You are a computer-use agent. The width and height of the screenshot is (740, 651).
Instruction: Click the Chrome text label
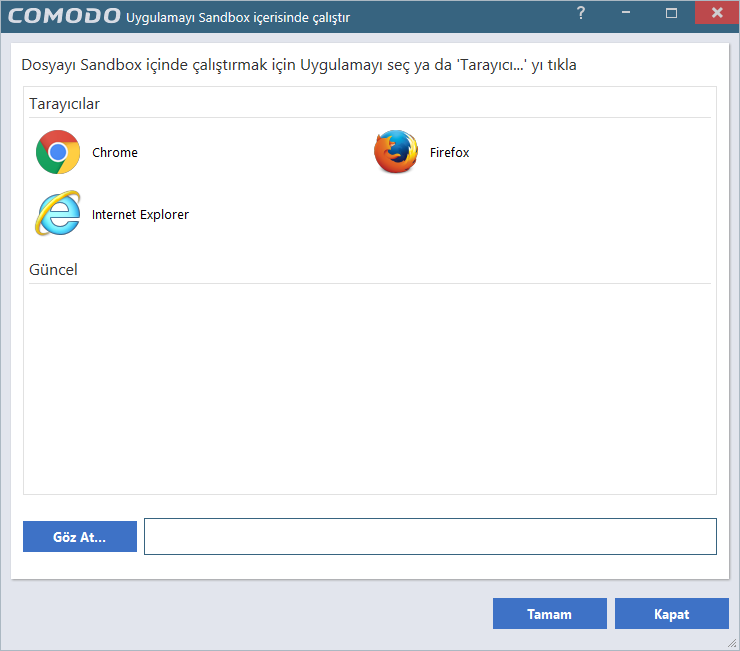click(x=115, y=152)
